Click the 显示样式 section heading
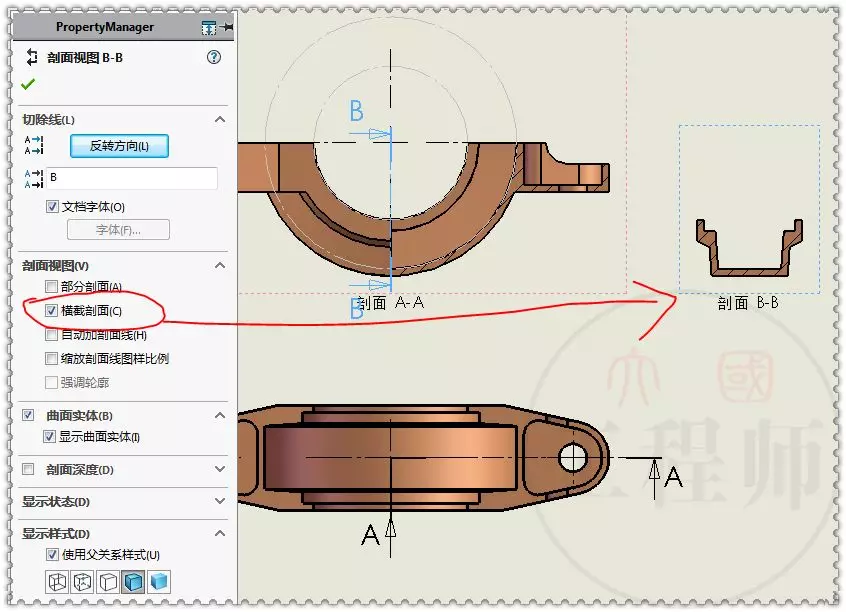The width and height of the screenshot is (846, 612). click(x=56, y=534)
